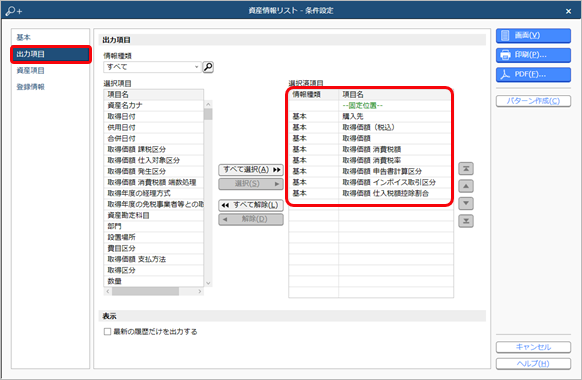Image resolution: width=582 pixels, height=380 pixels.
Task: Select 取得価額 課税区分 in the left list
Action: tap(154, 149)
